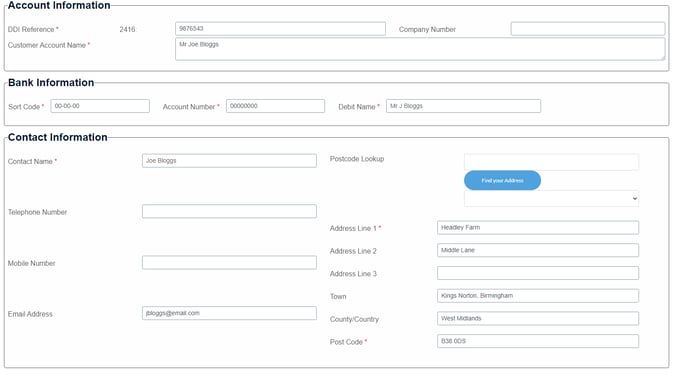Focus the Postcode Lookup field
Viewport: 688px width, 386px height.
pos(551,162)
